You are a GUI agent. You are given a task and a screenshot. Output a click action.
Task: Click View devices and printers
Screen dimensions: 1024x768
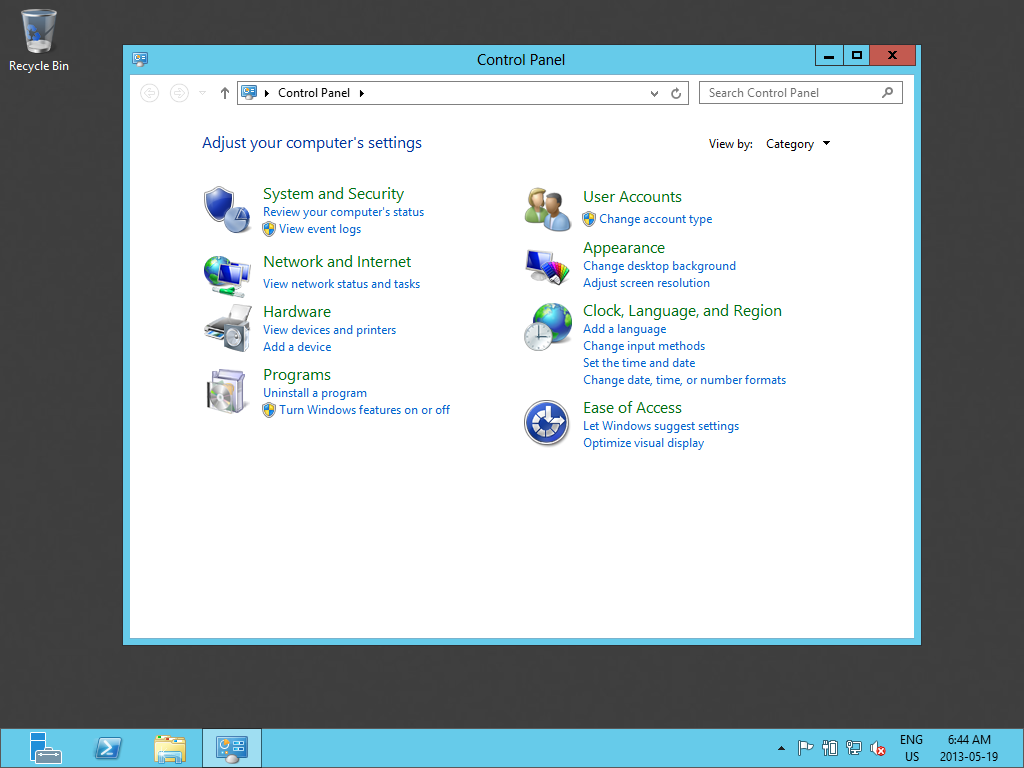click(x=329, y=330)
